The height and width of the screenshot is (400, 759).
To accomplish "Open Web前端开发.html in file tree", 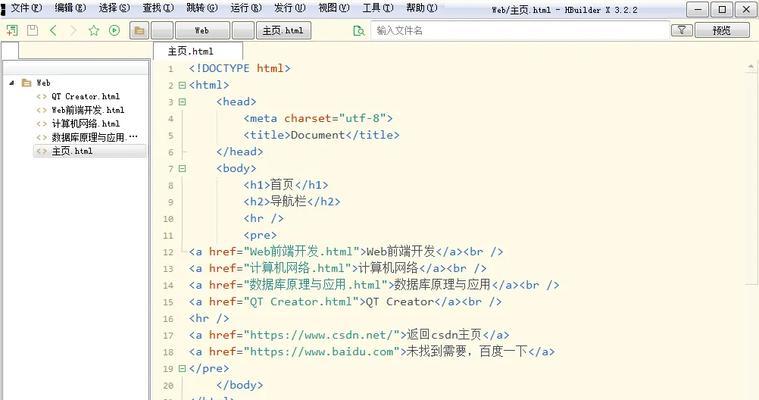I will (x=88, y=110).
